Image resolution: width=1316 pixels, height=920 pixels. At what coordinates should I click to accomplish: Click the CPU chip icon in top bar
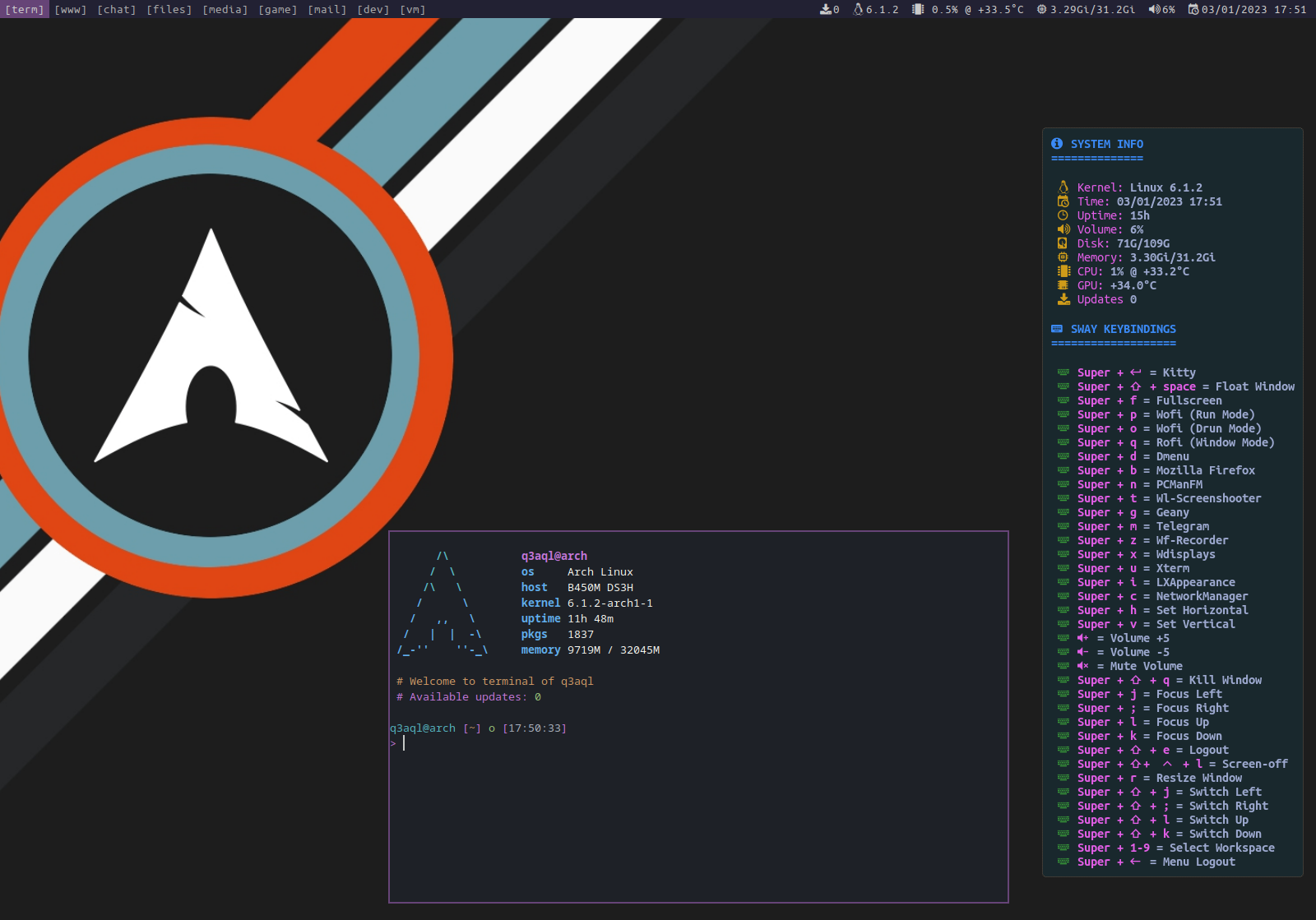918,10
